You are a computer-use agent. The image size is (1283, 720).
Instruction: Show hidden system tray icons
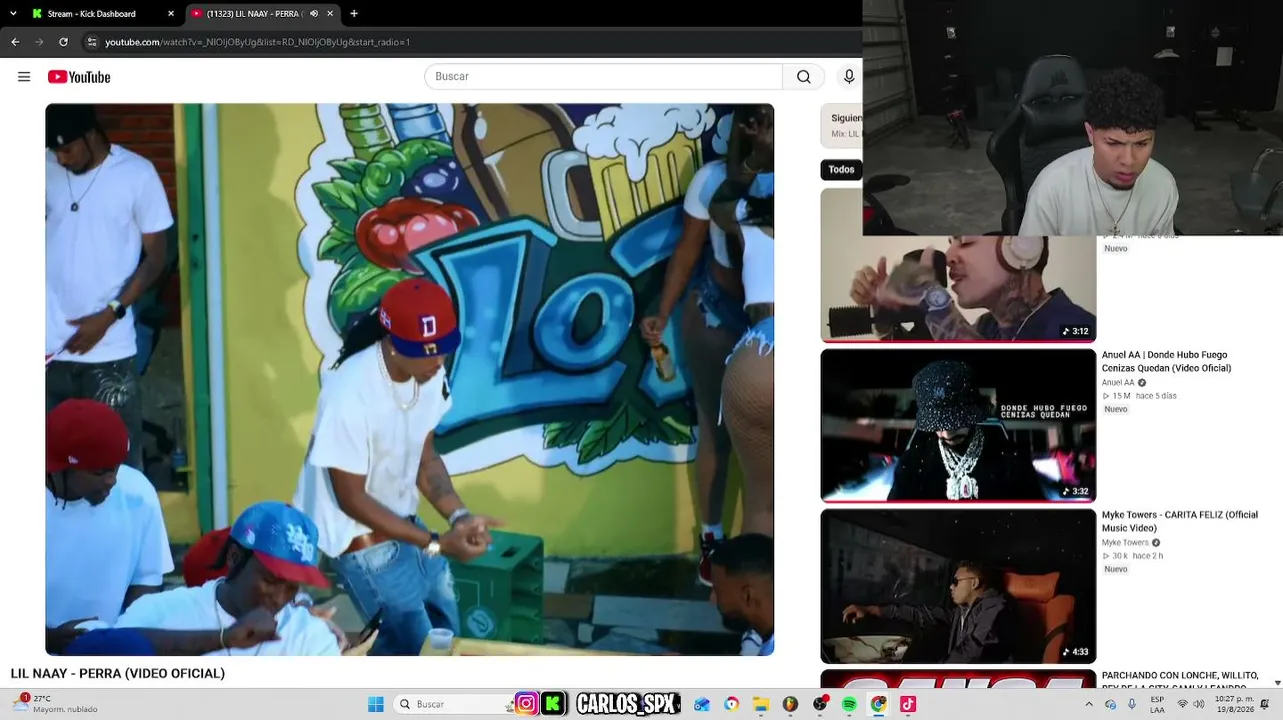(1089, 704)
